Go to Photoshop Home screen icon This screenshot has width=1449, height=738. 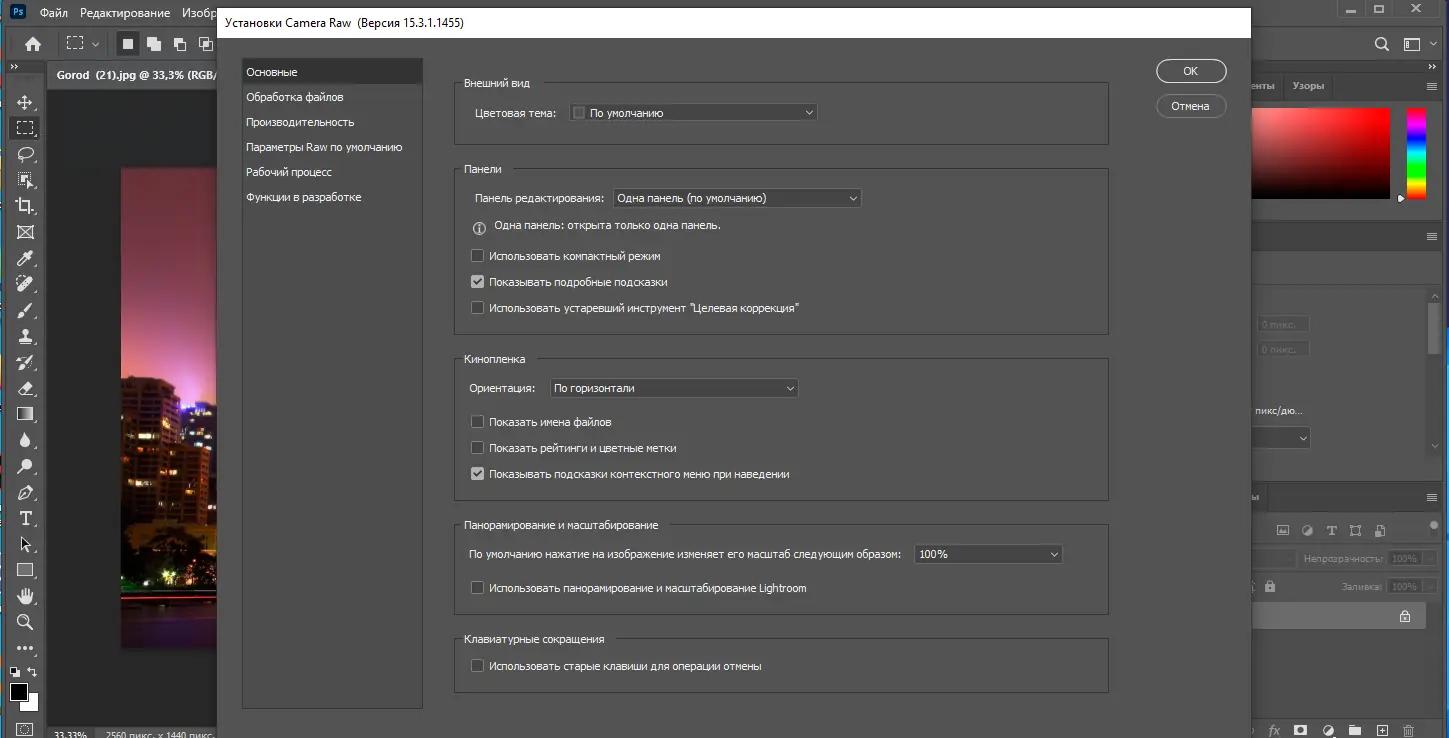pyautogui.click(x=33, y=44)
